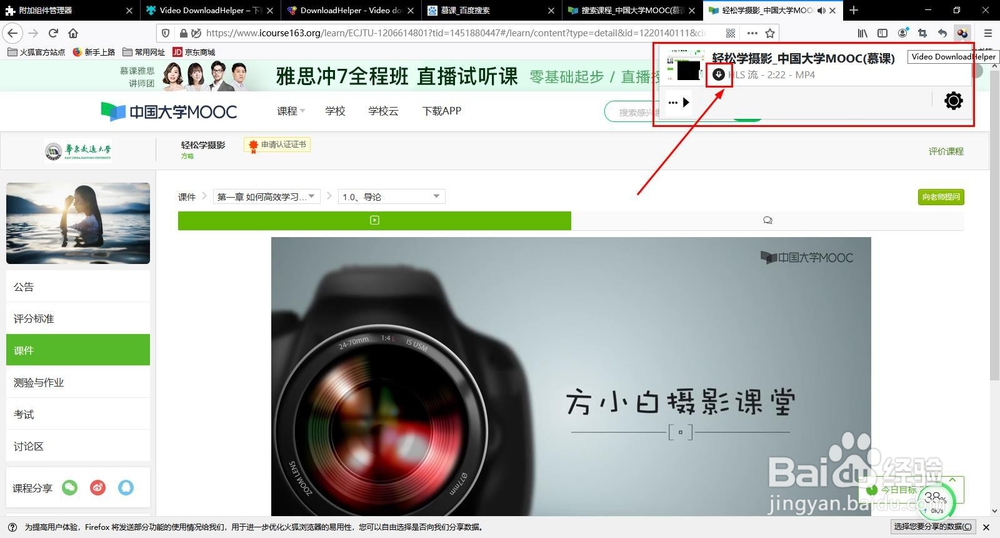The height and width of the screenshot is (538, 1000).
Task: Toggle the Firefox sidebar icon
Action: point(883,33)
